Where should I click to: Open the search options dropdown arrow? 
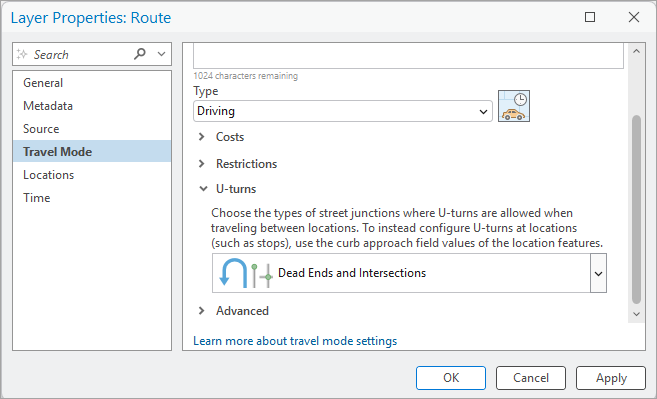[x=161, y=54]
